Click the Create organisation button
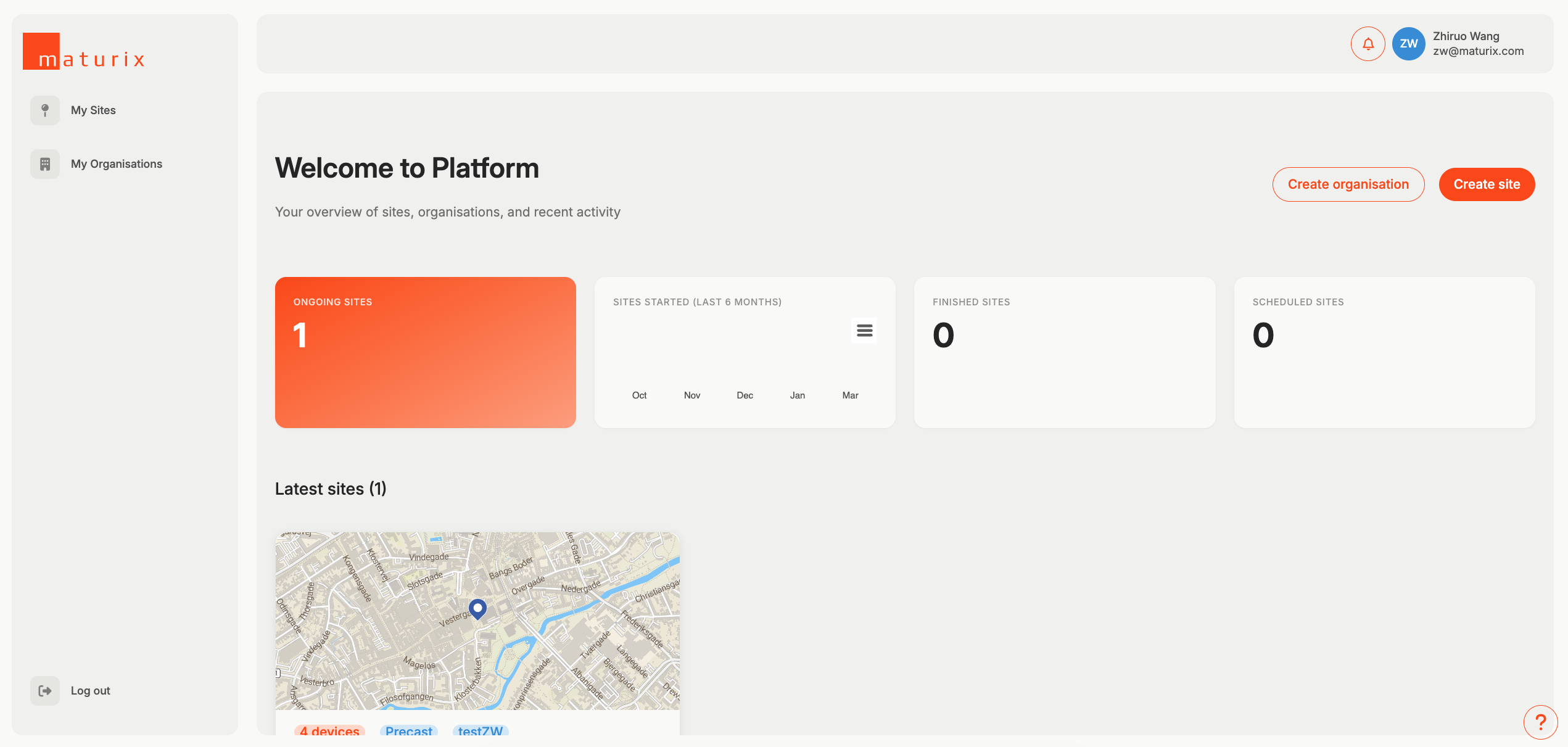The width and height of the screenshot is (1568, 747). point(1348,184)
